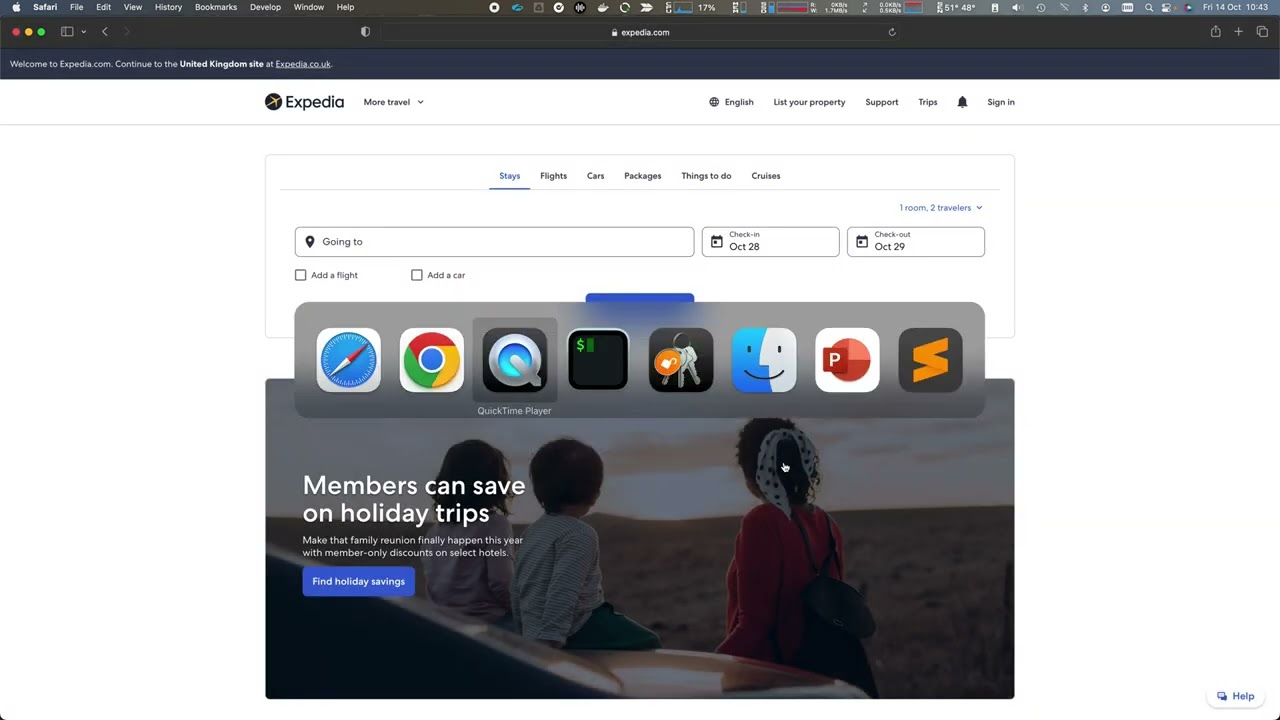
Task: Open the File menu
Action: click(x=76, y=7)
